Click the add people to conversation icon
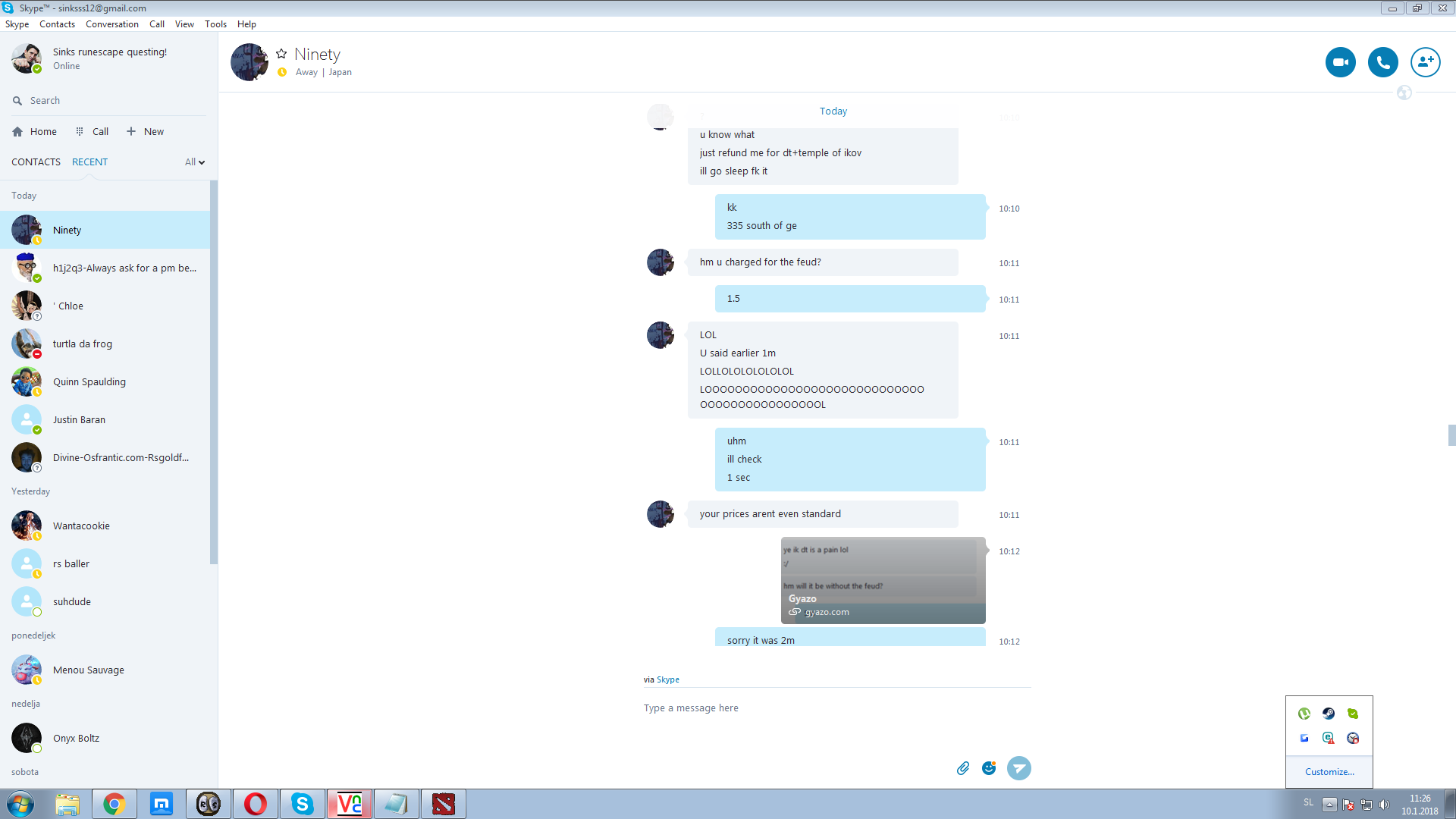Screen dimensions: 1456x819 (1425, 62)
